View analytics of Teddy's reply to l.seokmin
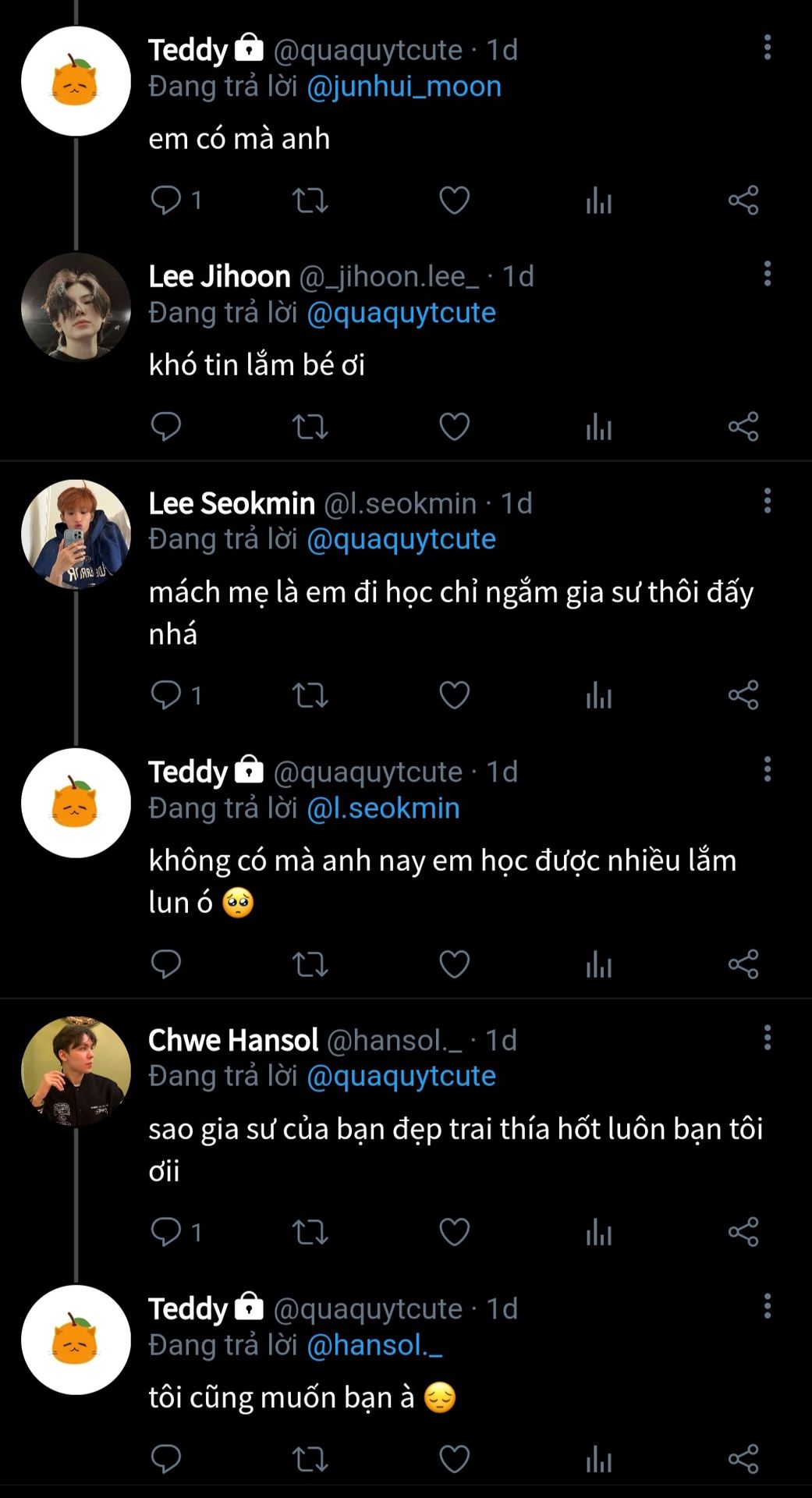812x1498 pixels. [599, 964]
